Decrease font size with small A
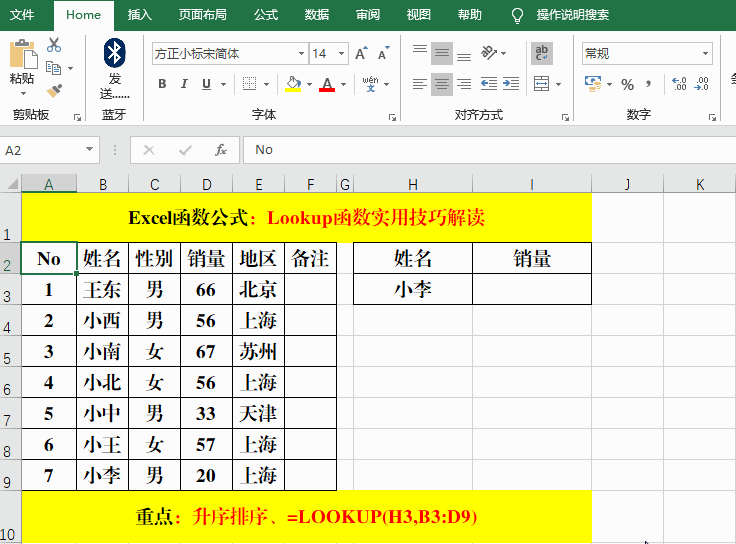Viewport: 736px width, 544px height. point(383,54)
